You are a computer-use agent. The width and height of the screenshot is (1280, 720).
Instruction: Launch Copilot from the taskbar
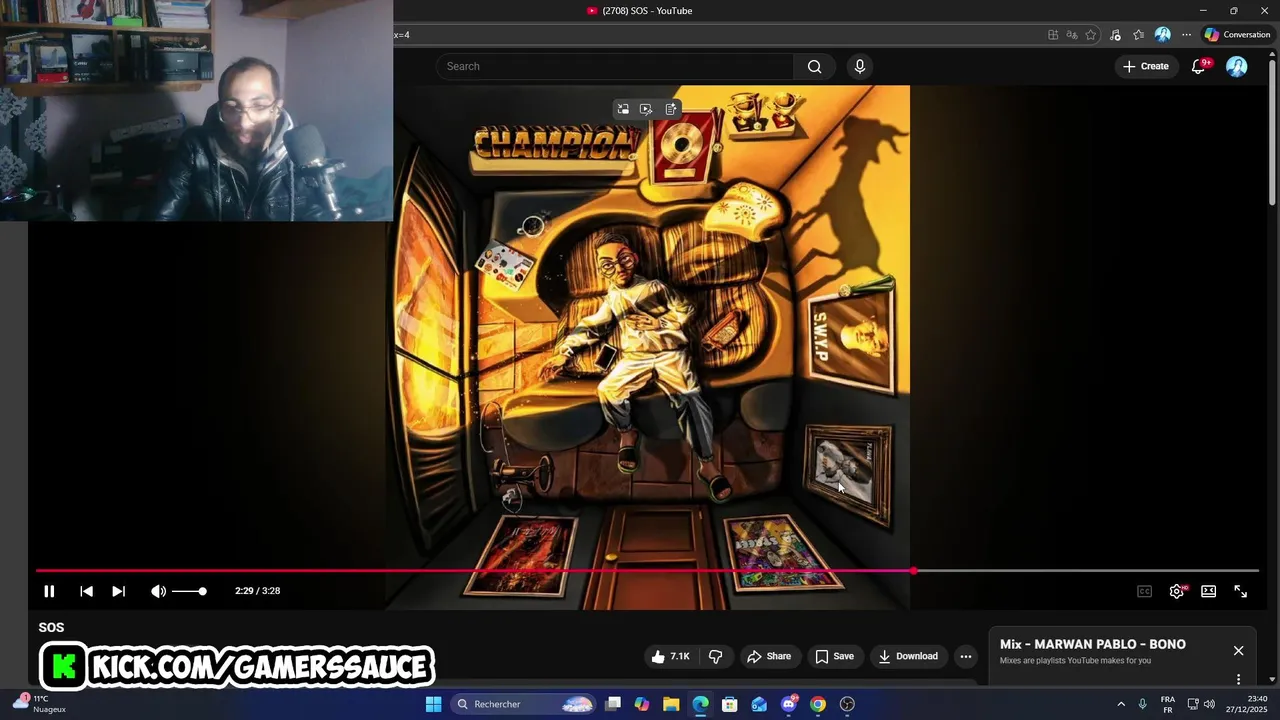tap(642, 704)
